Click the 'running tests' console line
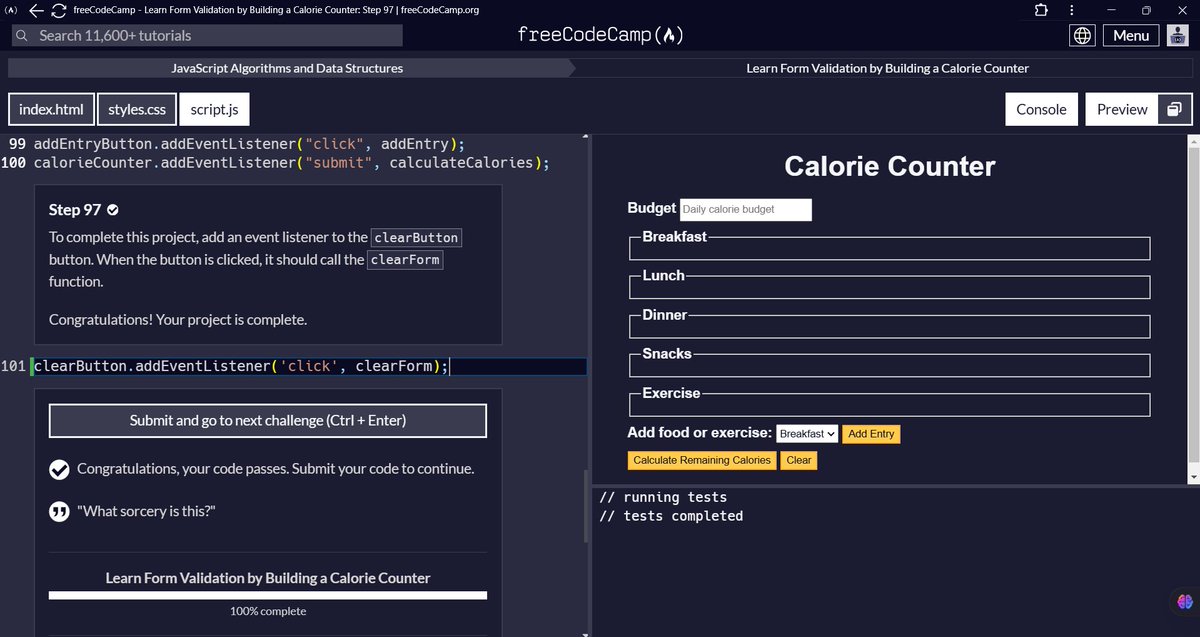The width and height of the screenshot is (1200, 637). (663, 497)
